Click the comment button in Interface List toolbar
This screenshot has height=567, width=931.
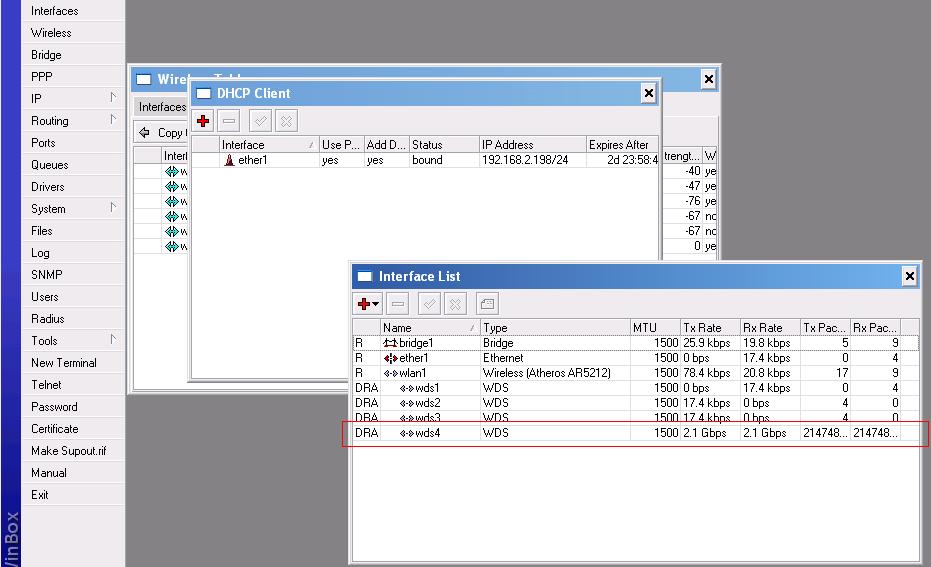(x=487, y=304)
